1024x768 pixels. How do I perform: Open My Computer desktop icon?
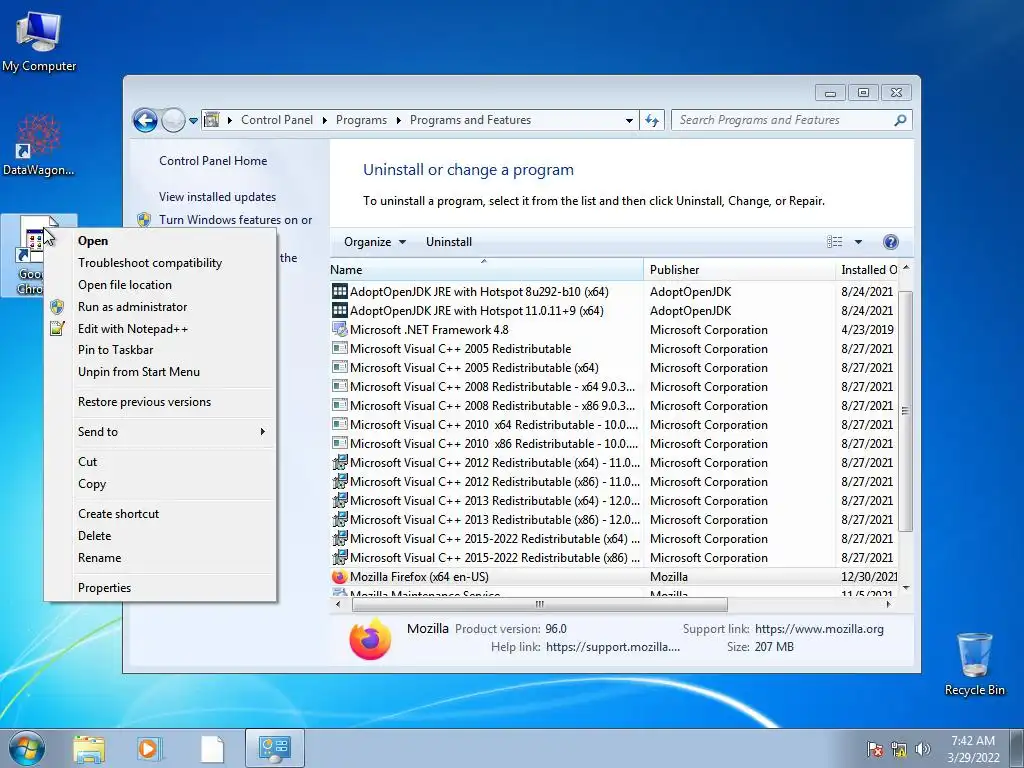tap(39, 42)
